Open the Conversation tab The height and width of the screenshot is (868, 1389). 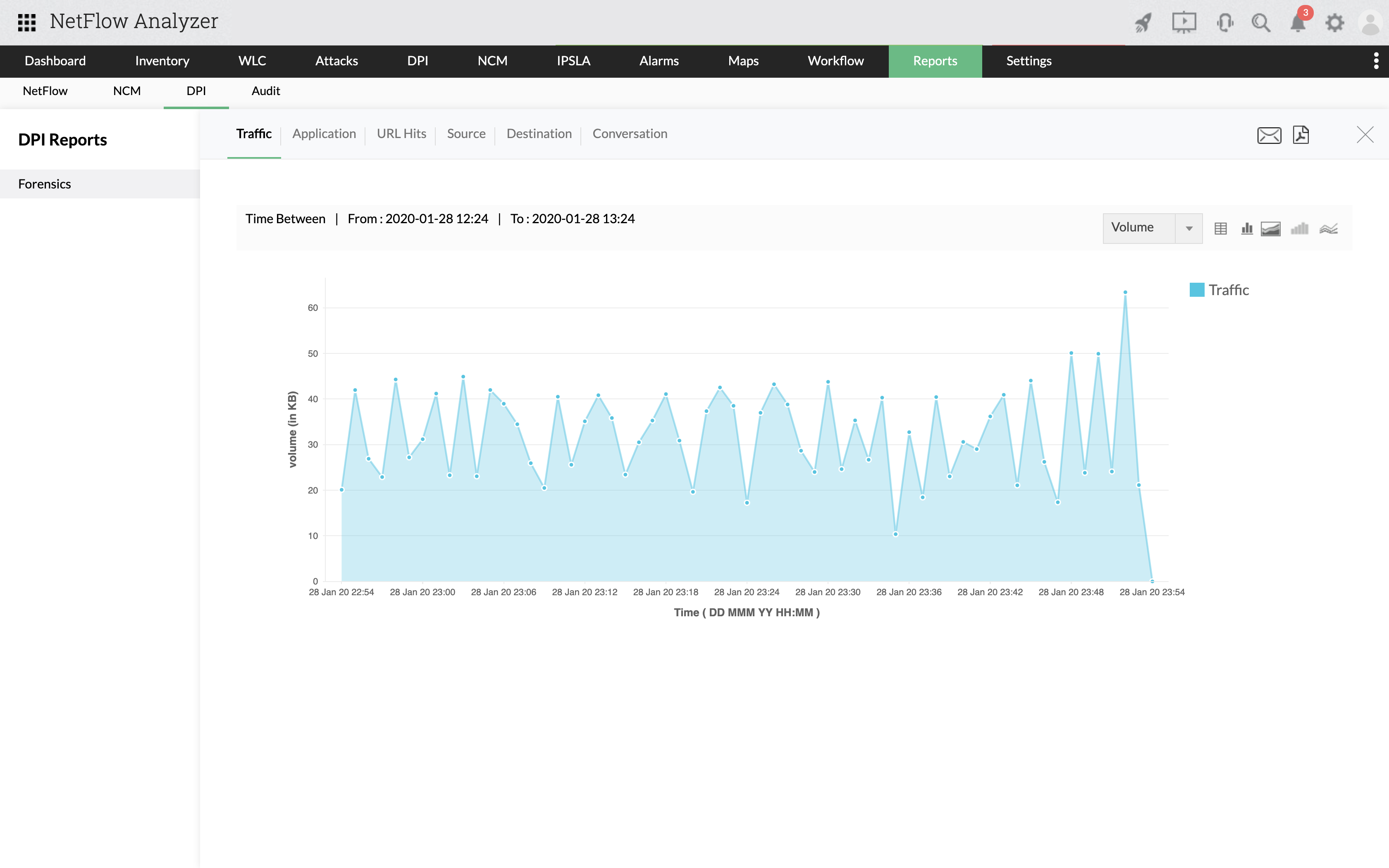[x=630, y=134]
